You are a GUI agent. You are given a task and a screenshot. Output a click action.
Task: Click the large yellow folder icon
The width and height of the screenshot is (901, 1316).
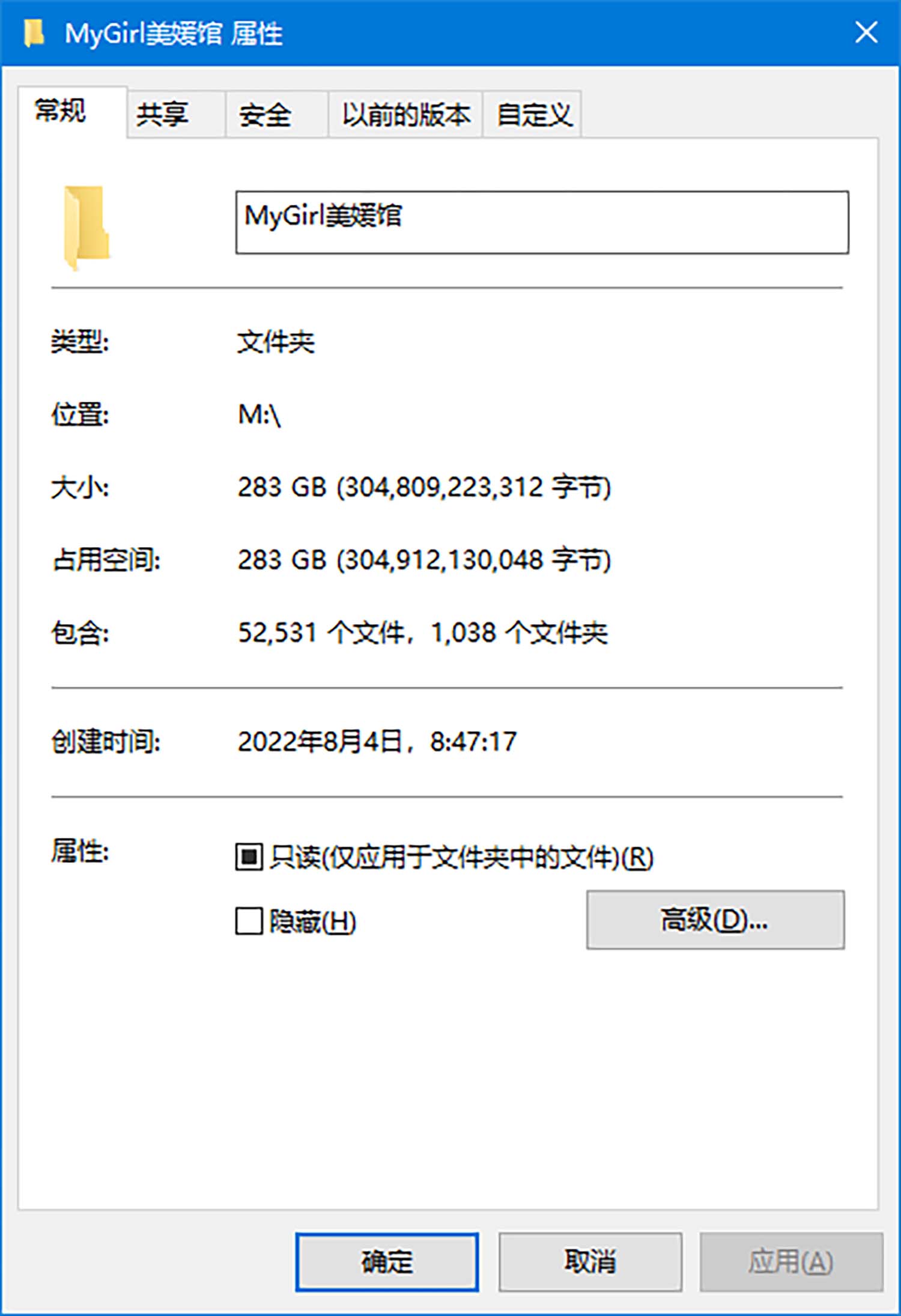86,228
